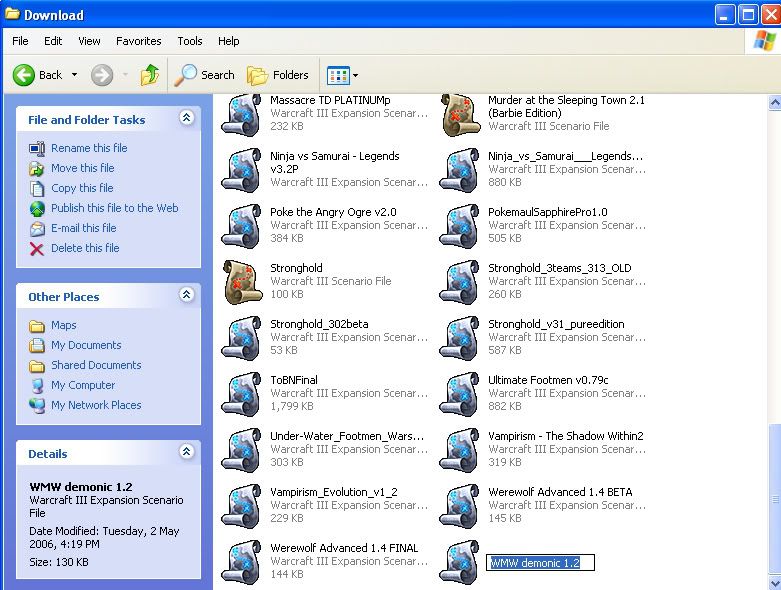
Task: Open Search with the magnifier button
Action: [205, 75]
